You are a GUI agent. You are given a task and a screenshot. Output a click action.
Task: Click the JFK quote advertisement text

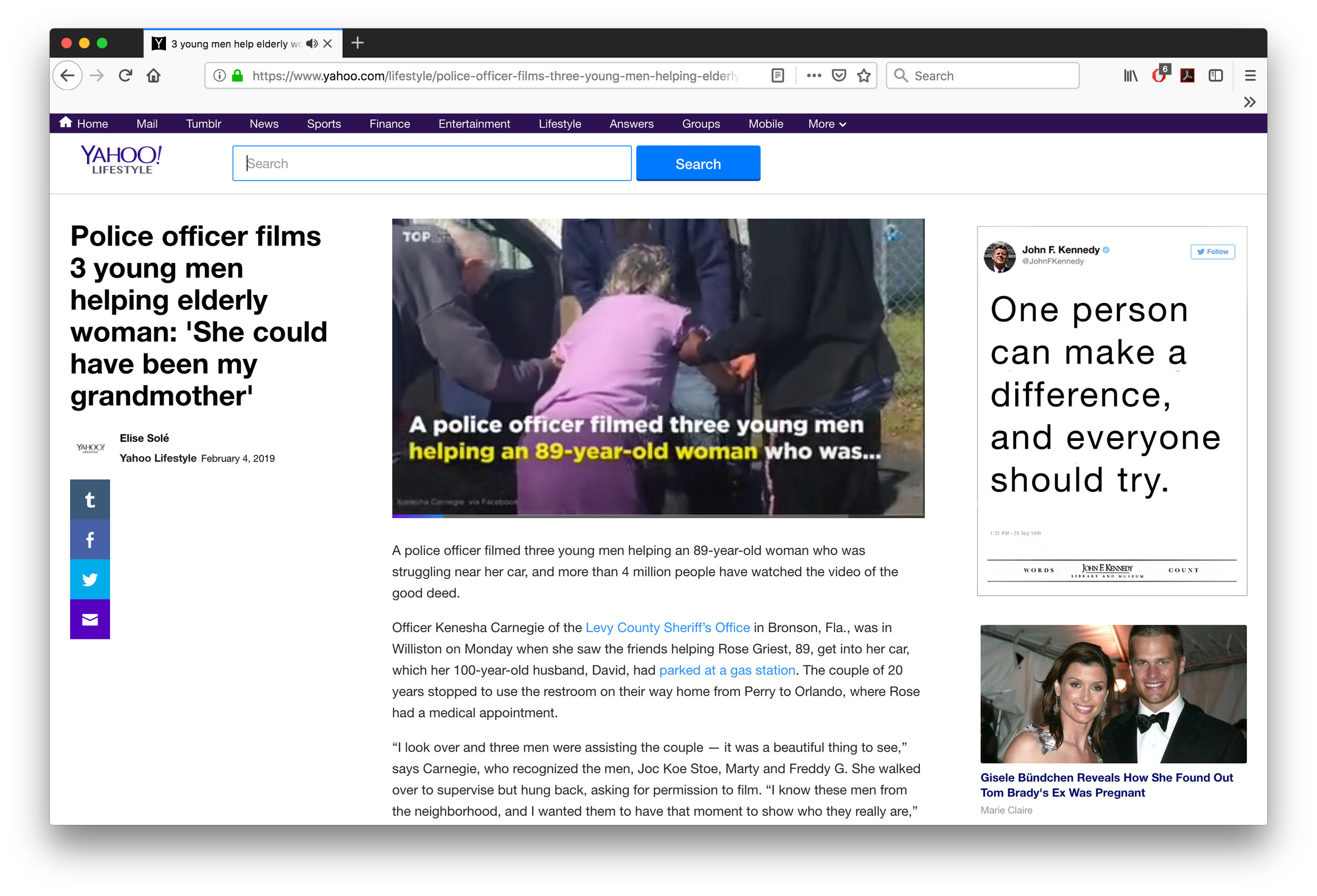(1105, 395)
